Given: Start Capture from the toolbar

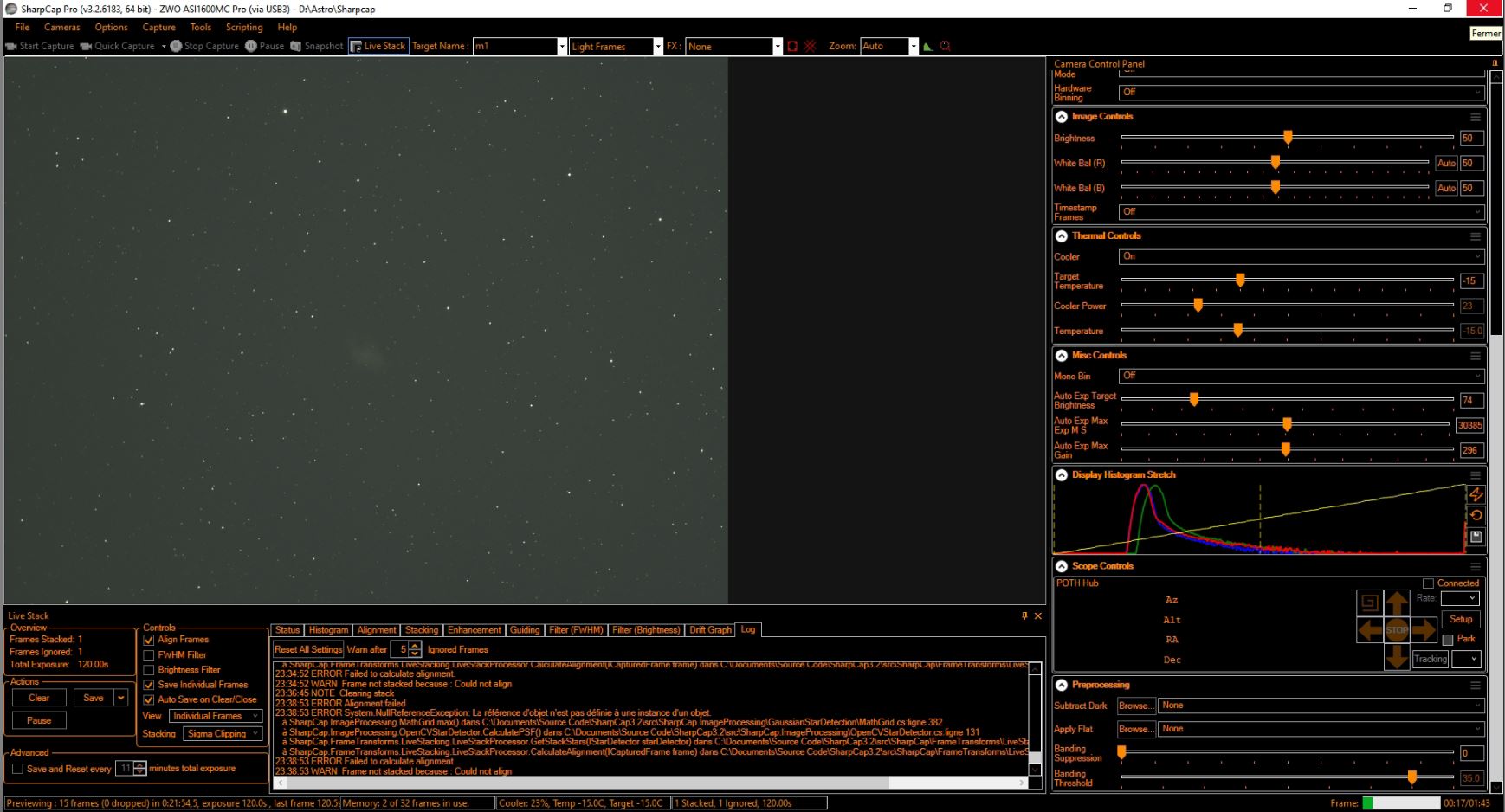Looking at the screenshot, I should 40,46.
